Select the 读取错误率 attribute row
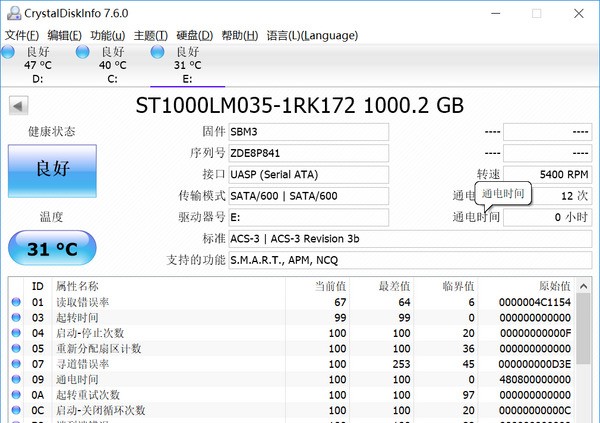 click(x=292, y=302)
